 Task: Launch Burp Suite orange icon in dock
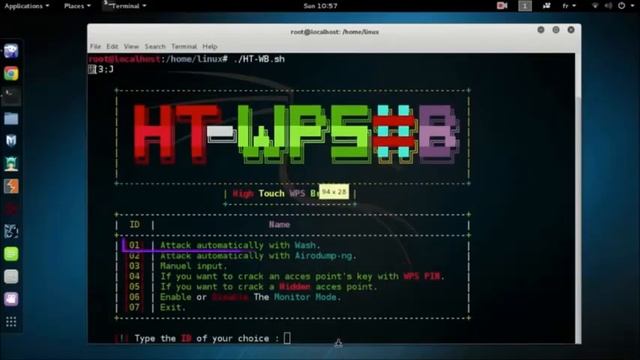point(11,187)
